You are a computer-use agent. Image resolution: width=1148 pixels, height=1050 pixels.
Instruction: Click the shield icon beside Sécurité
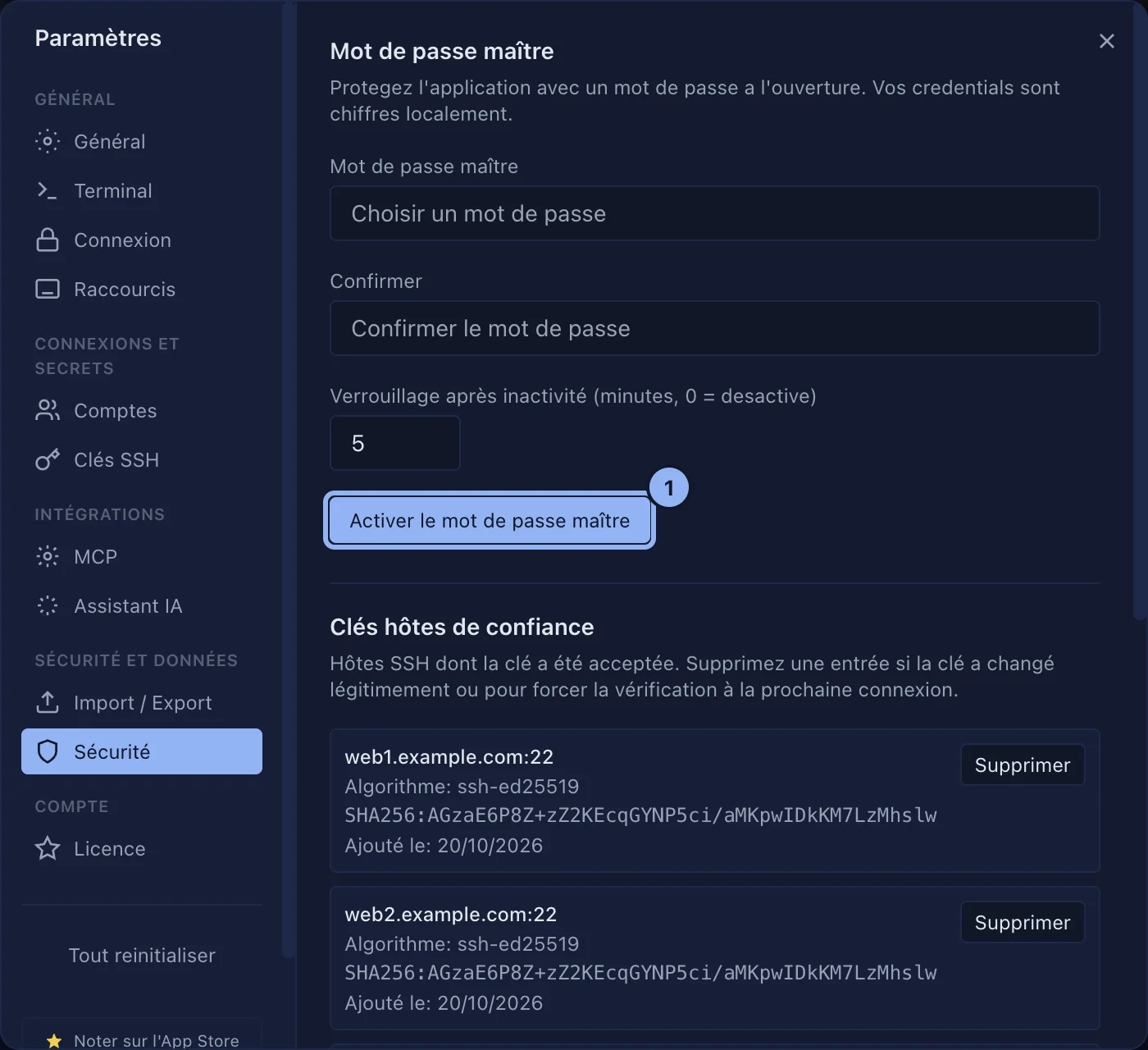48,751
